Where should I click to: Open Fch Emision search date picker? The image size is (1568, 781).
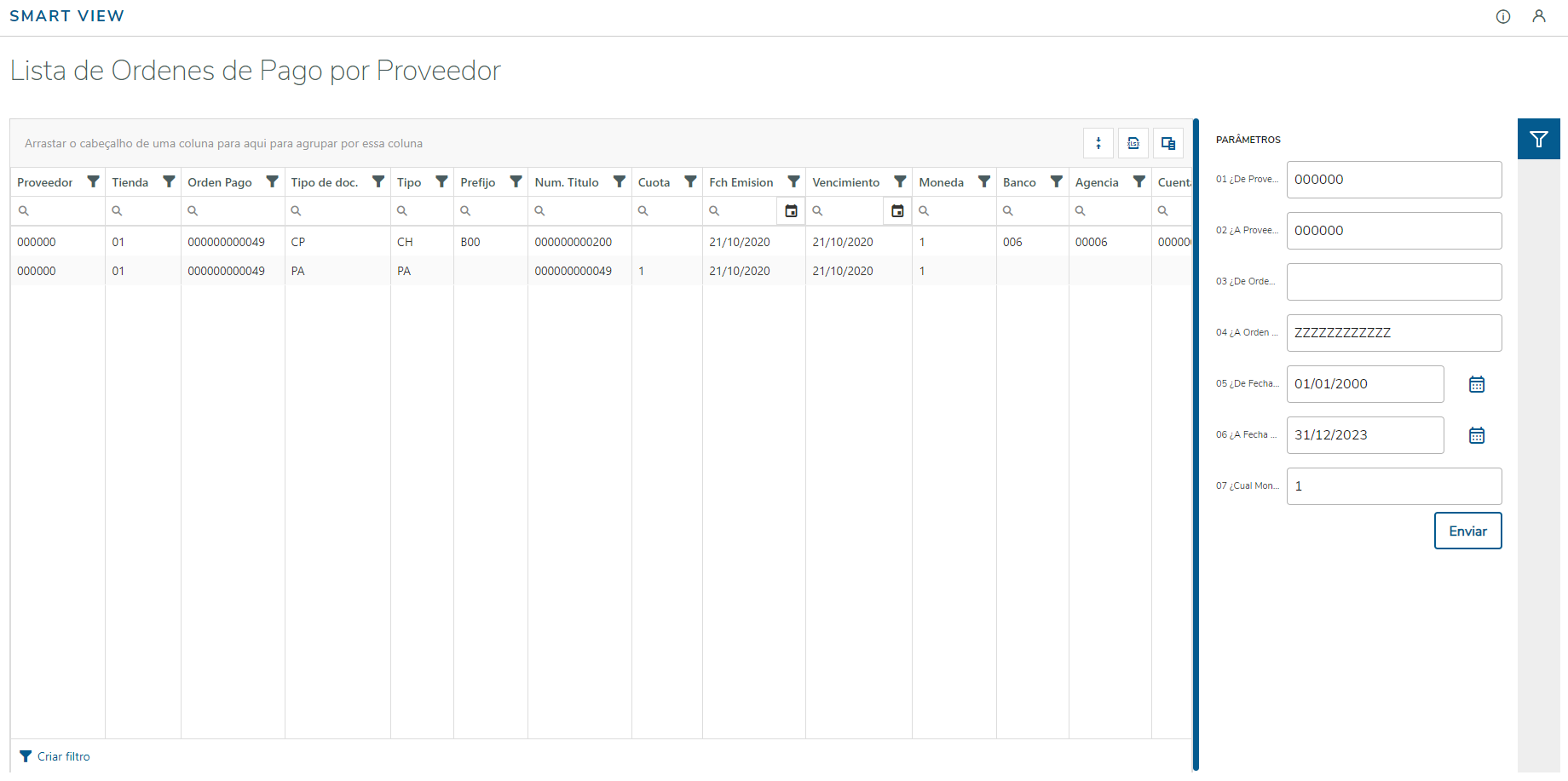(x=791, y=211)
